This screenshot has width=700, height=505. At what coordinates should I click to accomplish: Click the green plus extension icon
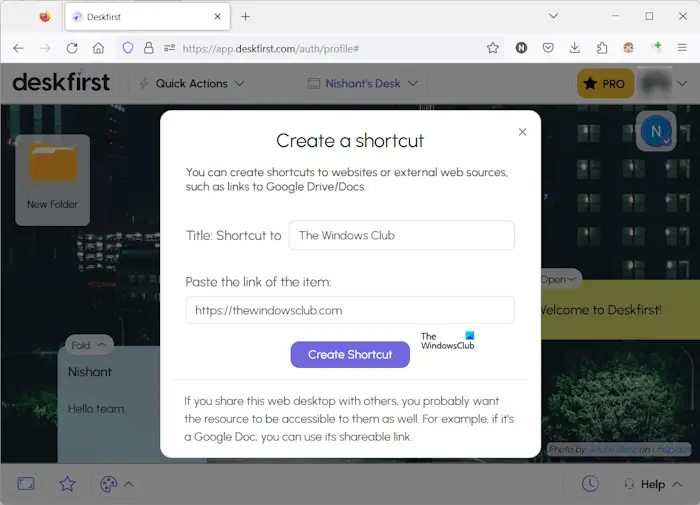click(x=657, y=47)
